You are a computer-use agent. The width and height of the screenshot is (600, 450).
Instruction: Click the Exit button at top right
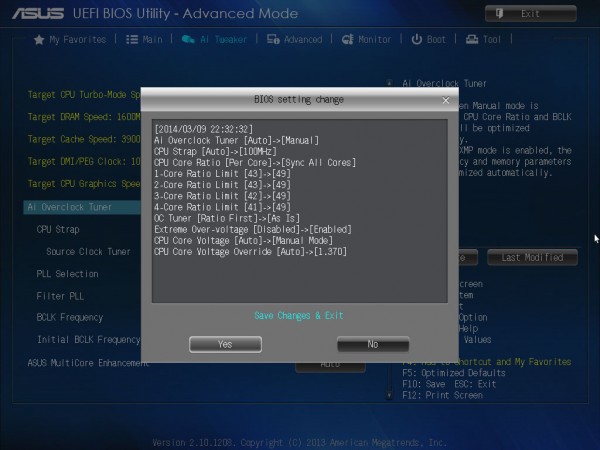[531, 14]
